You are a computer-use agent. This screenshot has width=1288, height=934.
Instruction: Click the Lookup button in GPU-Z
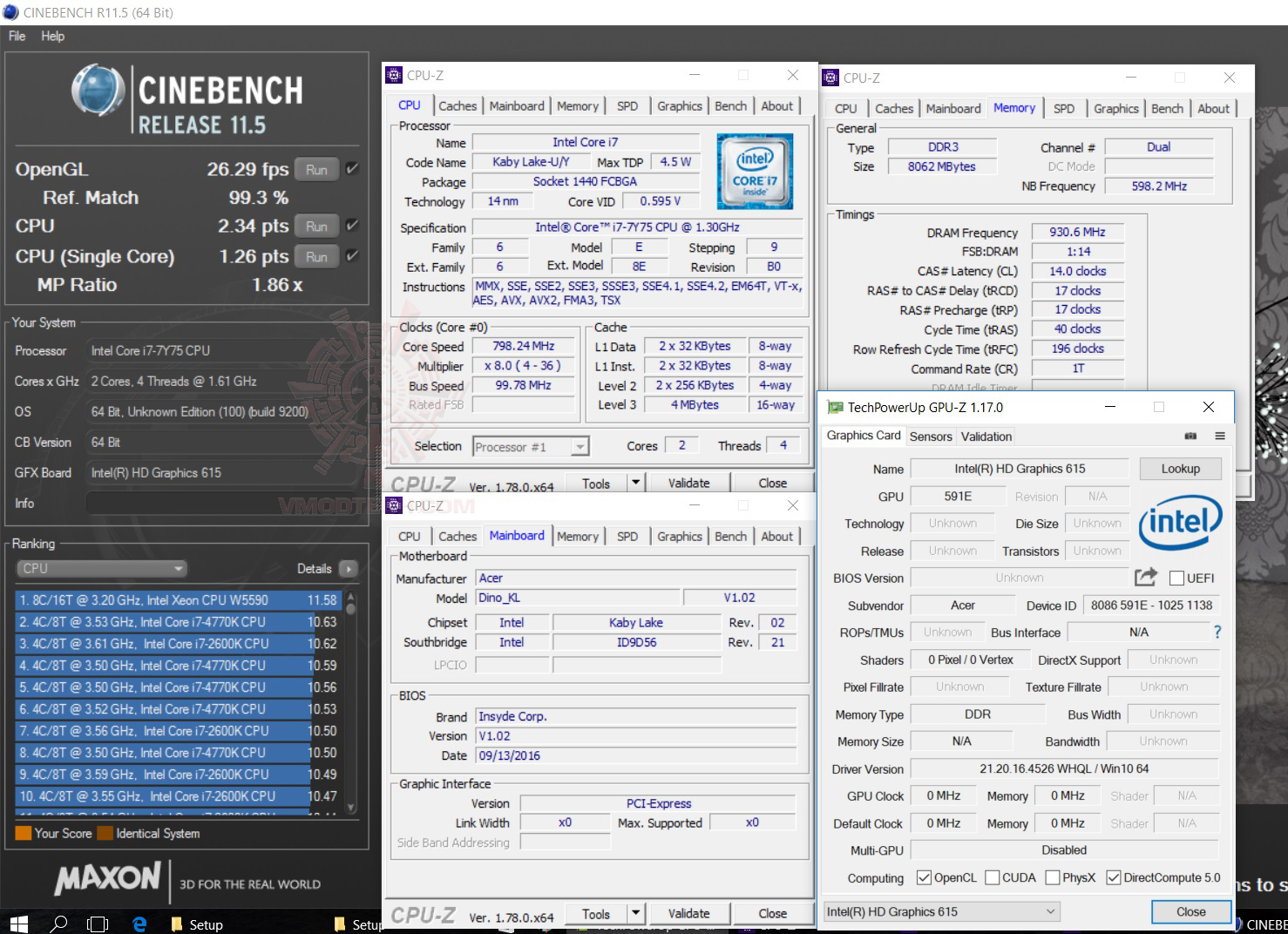pyautogui.click(x=1180, y=469)
